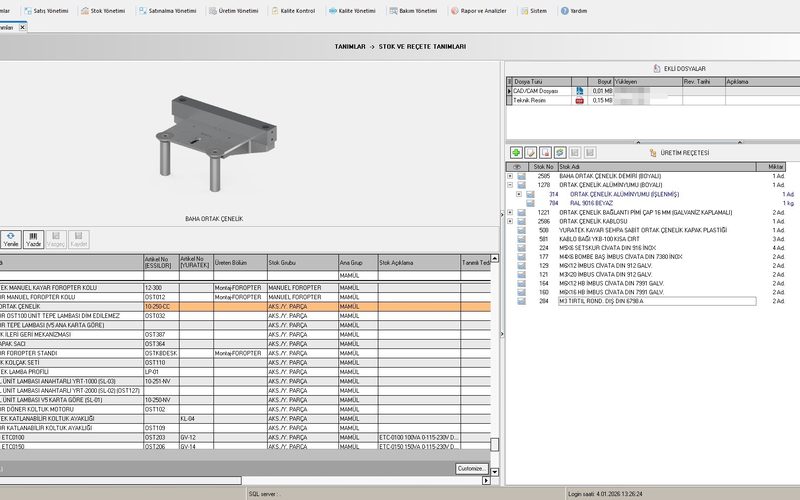Click the eye icon column header in recipe
The width and height of the screenshot is (800, 500).
click(517, 167)
